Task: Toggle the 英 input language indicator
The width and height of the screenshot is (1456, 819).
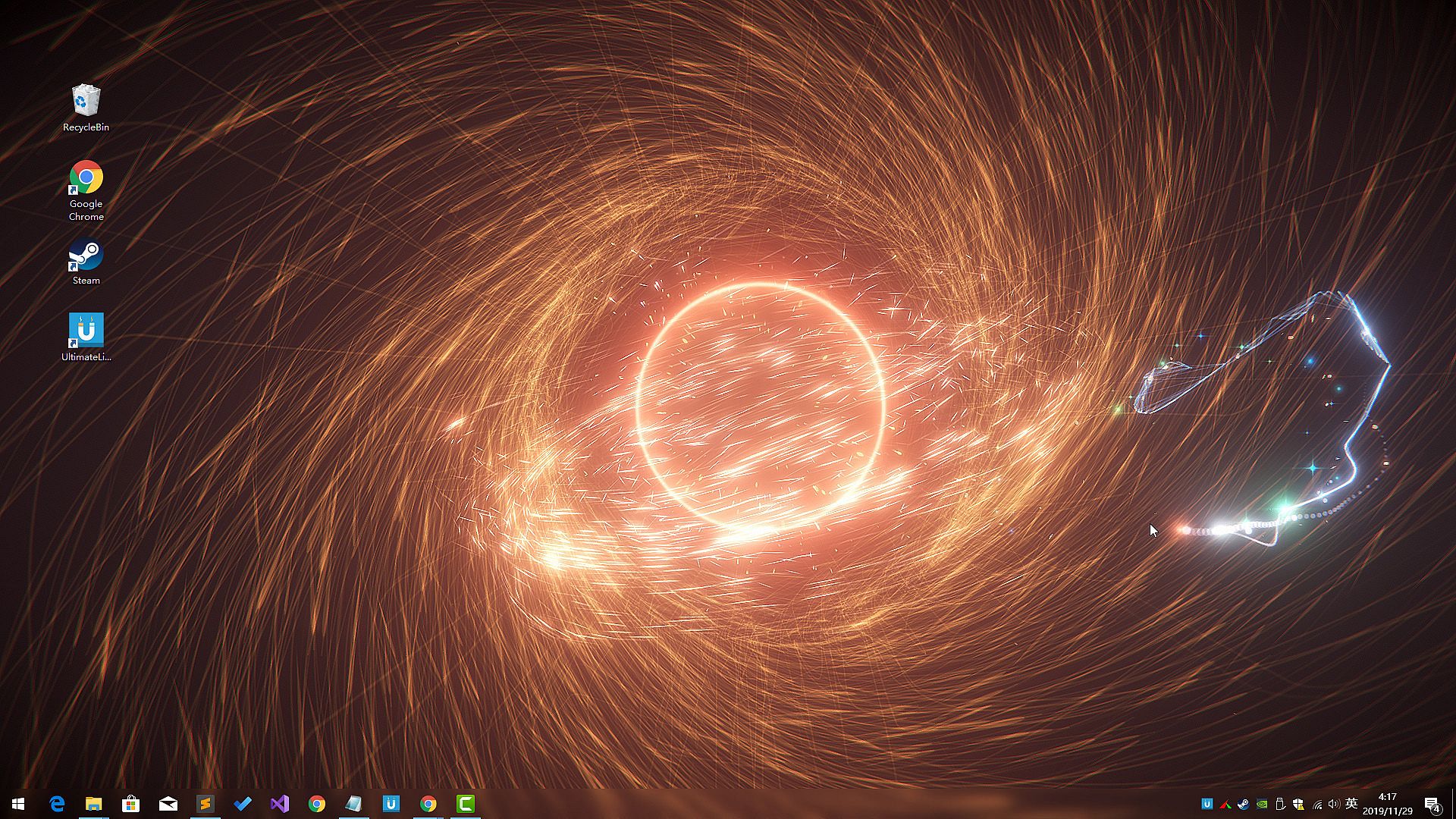Action: coord(1351,804)
